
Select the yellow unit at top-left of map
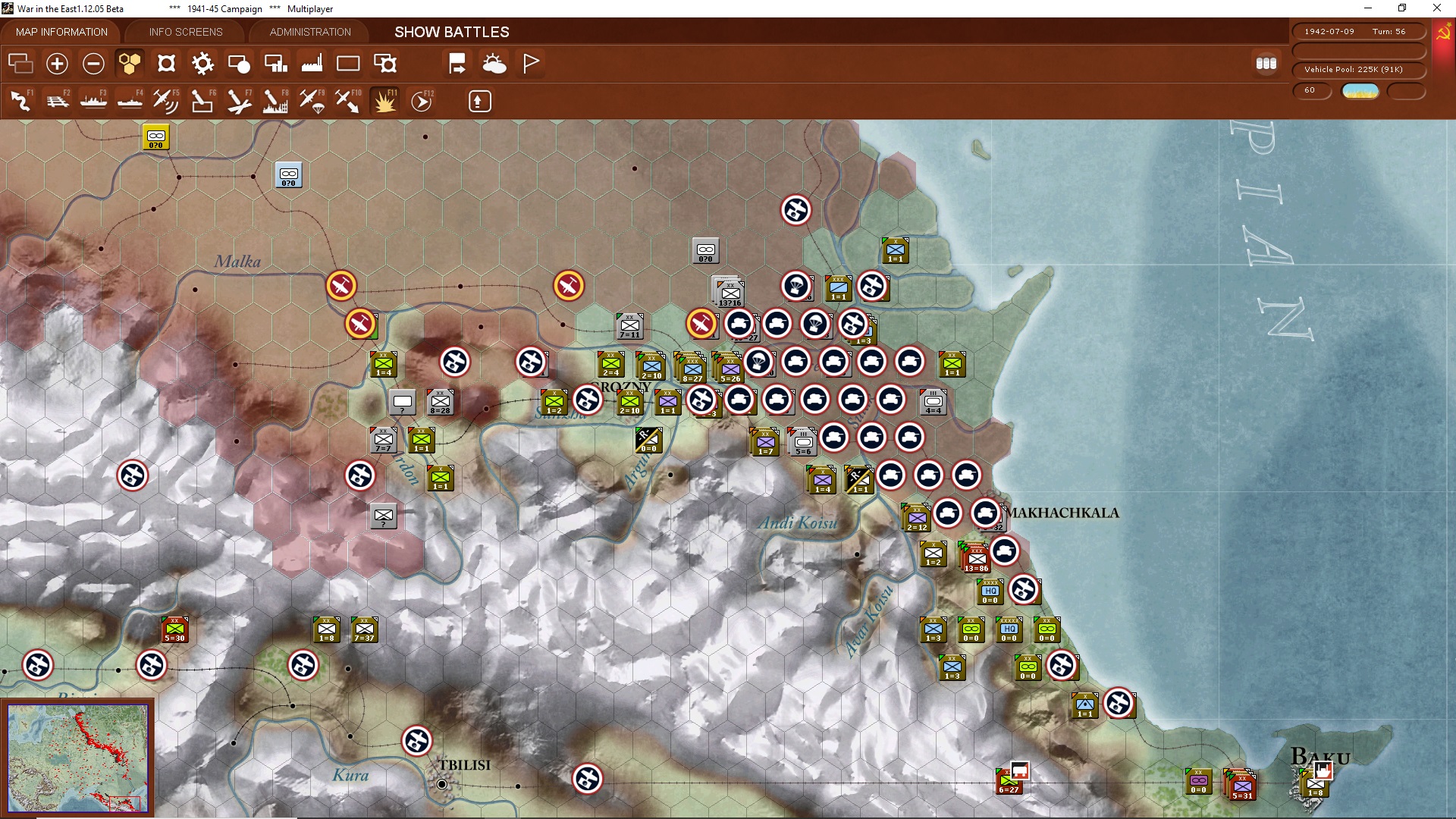tap(155, 137)
